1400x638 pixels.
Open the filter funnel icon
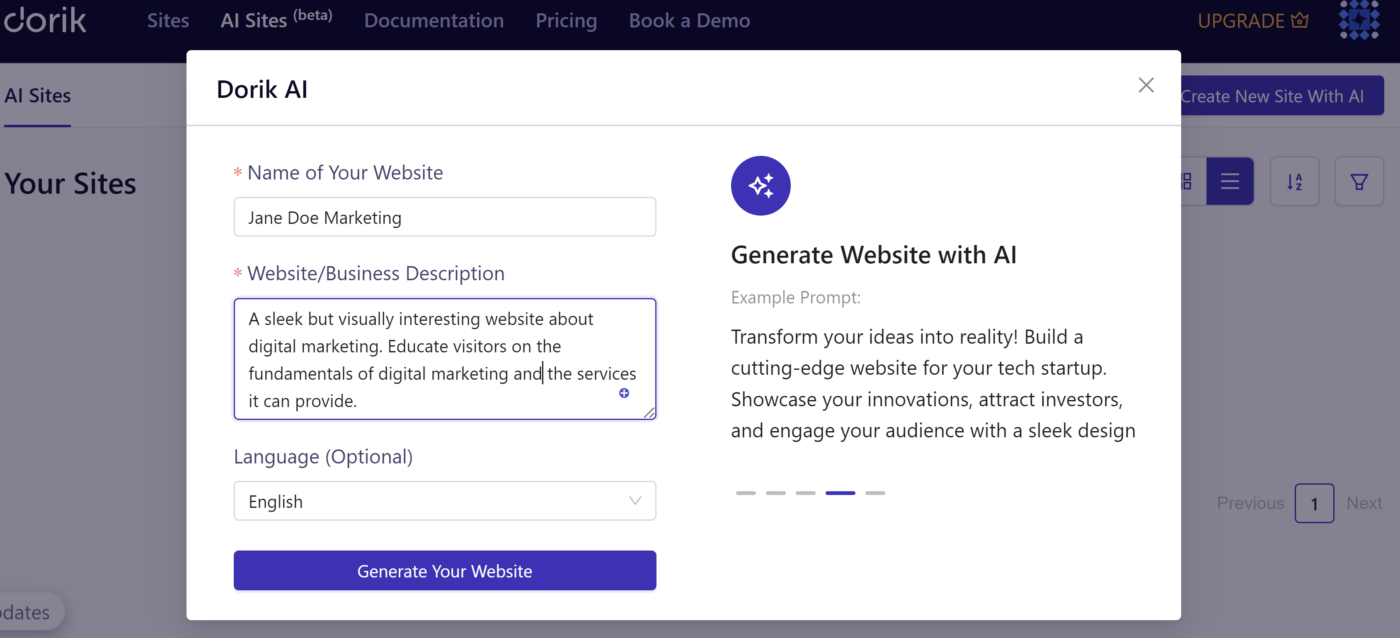pos(1359,182)
